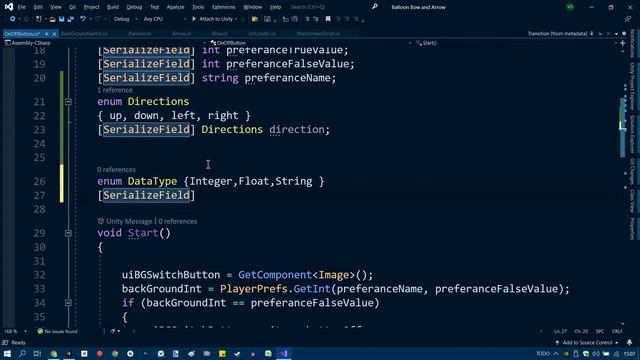Viewport: 640px width, 360px height.
Task: Click the toolbar folder browse icon
Action: tap(255, 19)
